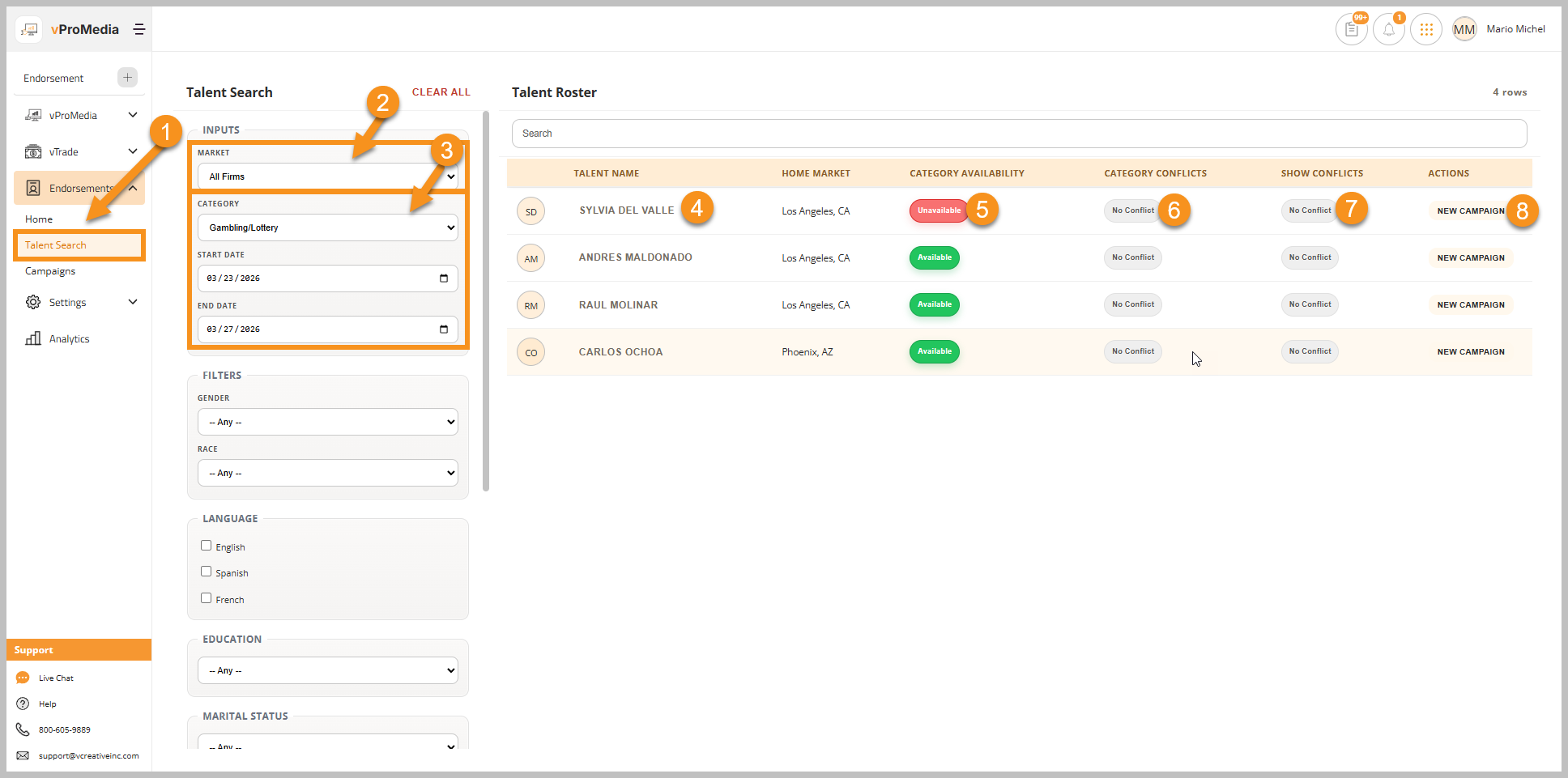1568x778 pixels.
Task: Click the plus icon next to Endorsement
Action: 127,78
